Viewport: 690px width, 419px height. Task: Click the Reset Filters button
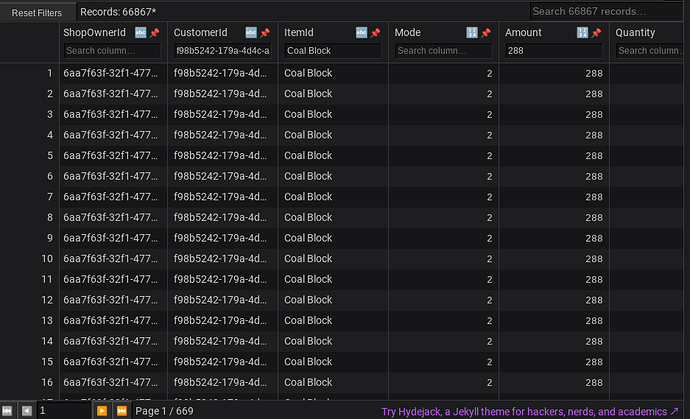click(37, 13)
